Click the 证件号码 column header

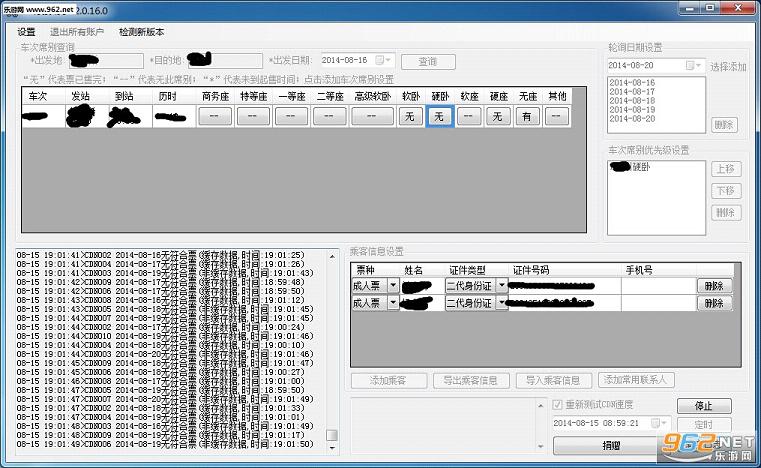tap(531, 270)
